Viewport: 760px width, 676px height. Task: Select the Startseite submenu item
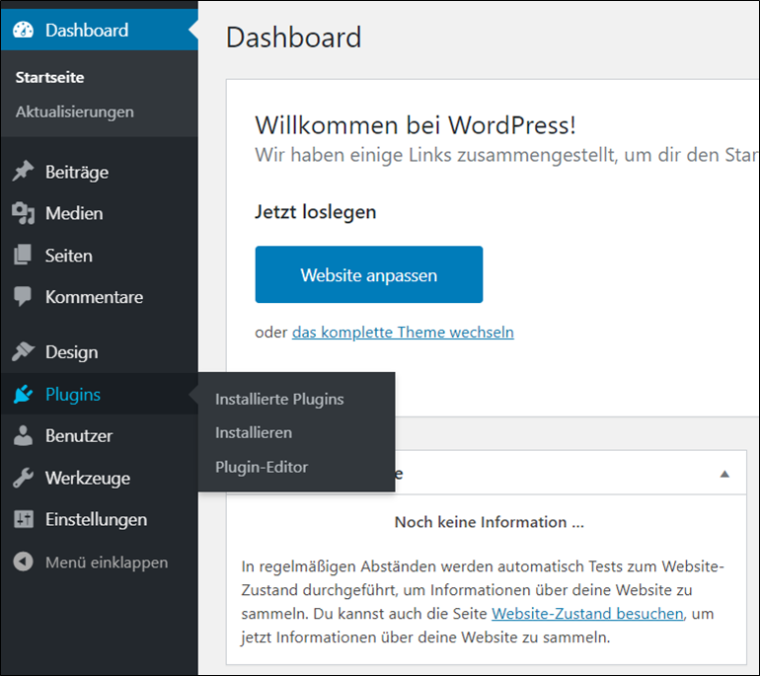click(49, 77)
